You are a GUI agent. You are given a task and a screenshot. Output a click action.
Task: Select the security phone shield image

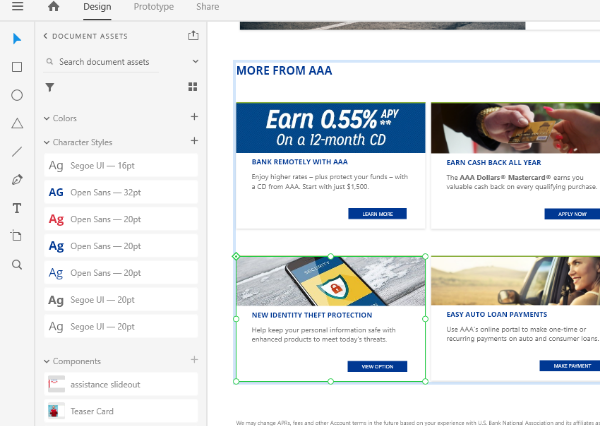(331, 281)
